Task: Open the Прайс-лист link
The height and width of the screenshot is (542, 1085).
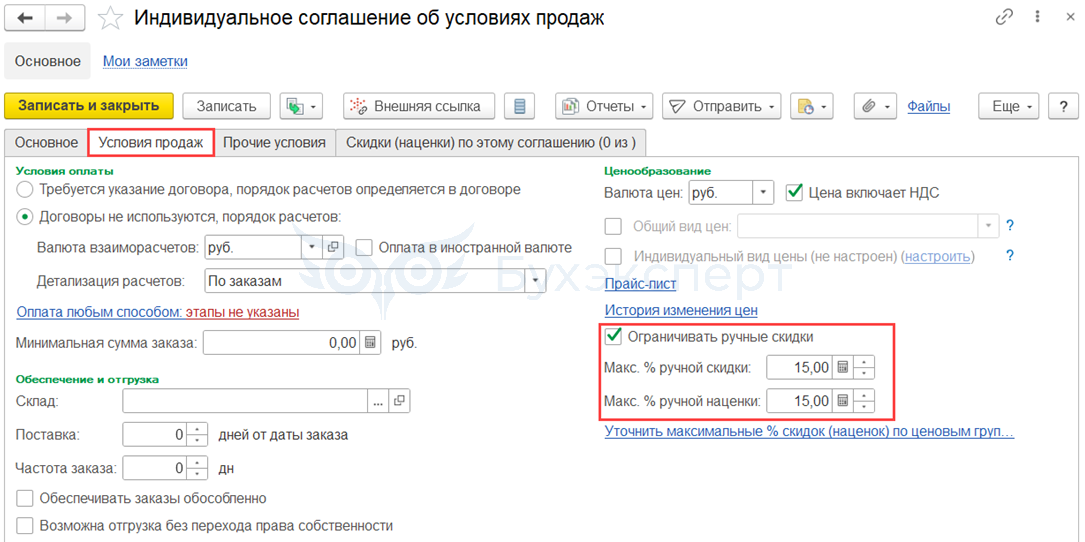Action: (x=641, y=283)
